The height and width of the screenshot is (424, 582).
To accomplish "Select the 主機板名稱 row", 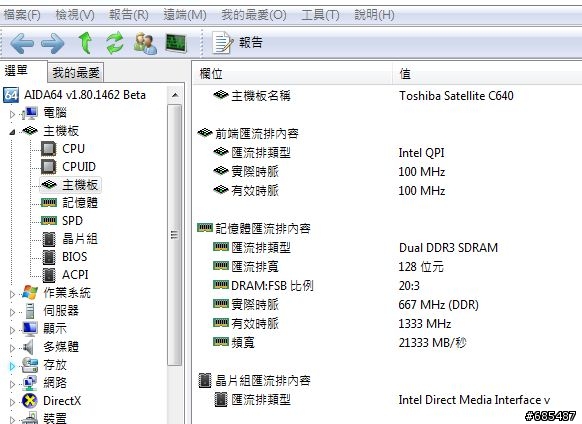I will tap(388, 96).
